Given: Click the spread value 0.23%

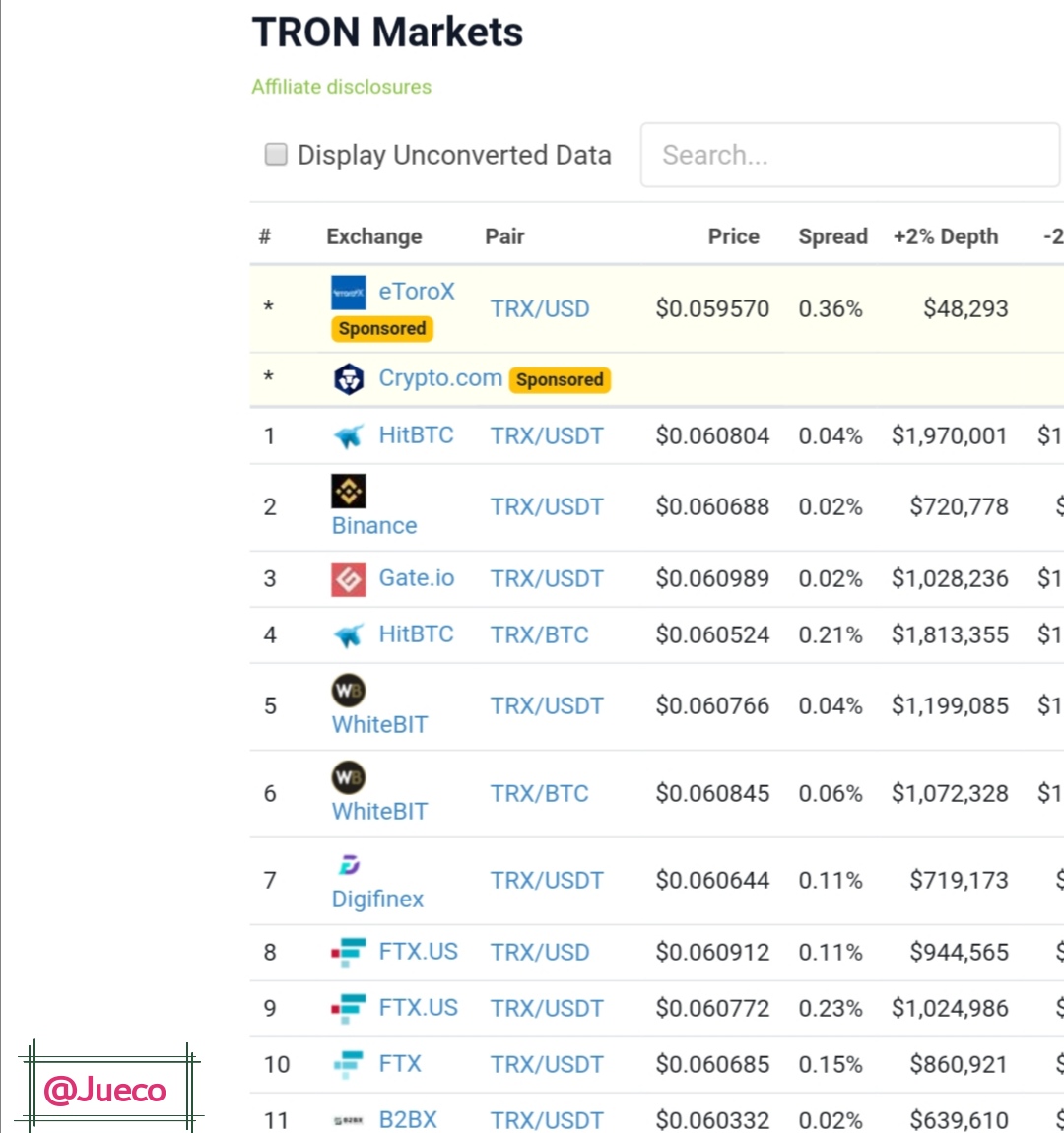Looking at the screenshot, I should pos(831,1009).
